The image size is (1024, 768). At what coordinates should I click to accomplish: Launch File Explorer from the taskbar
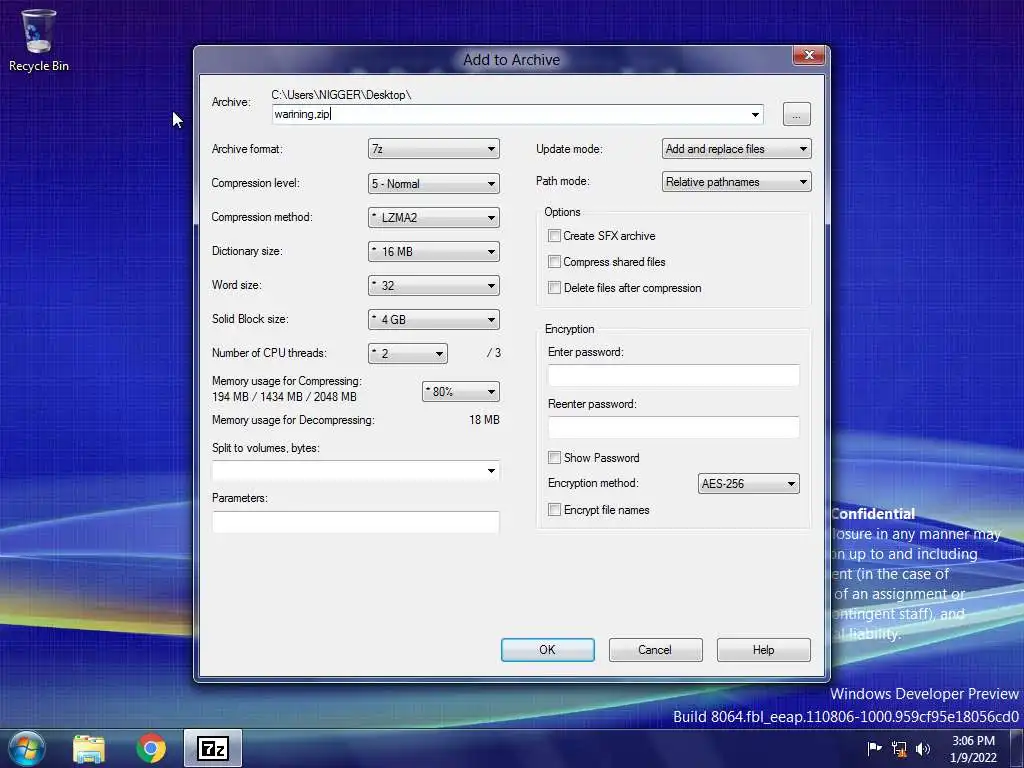(x=89, y=748)
